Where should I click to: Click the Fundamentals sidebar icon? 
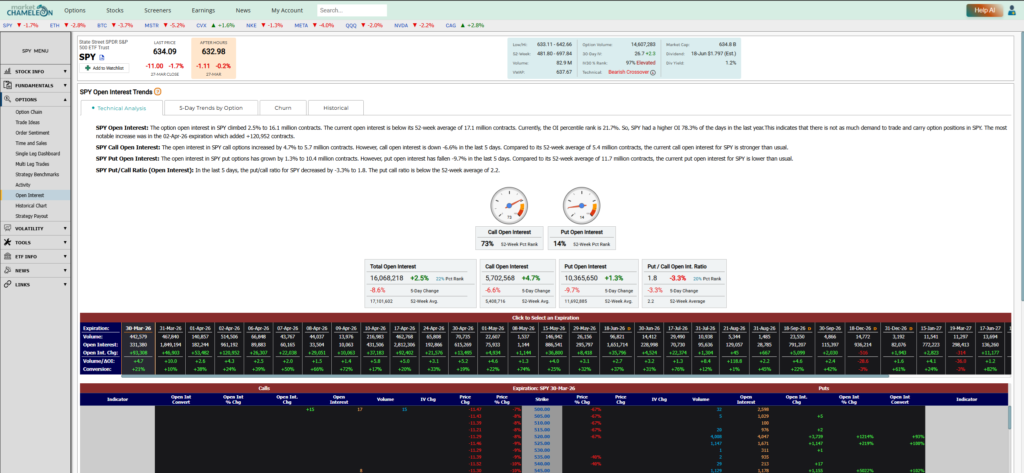click(8, 86)
